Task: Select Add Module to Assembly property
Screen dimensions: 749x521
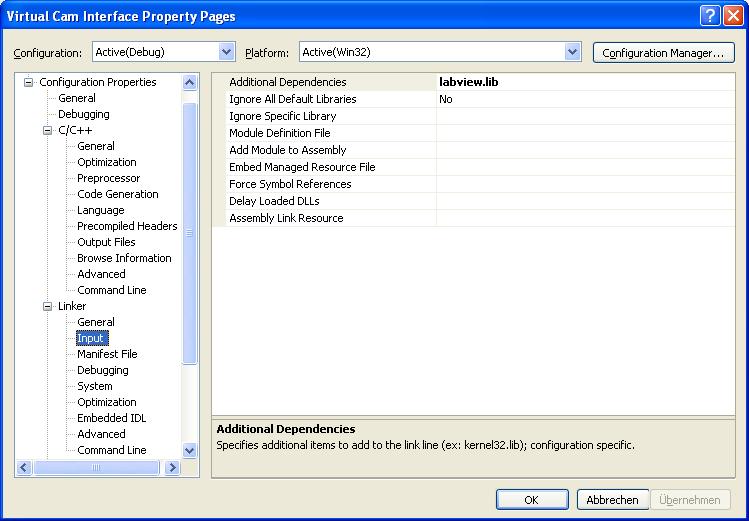Action: coord(287,150)
